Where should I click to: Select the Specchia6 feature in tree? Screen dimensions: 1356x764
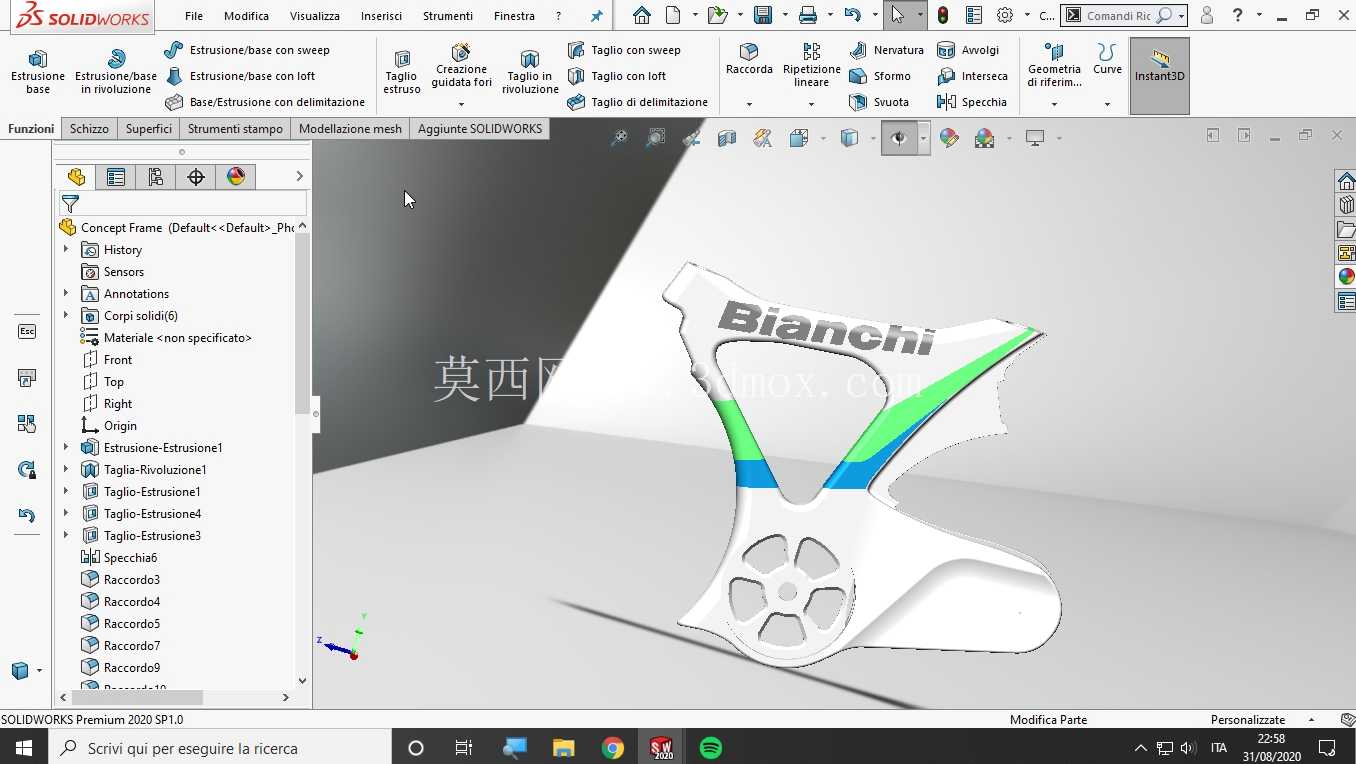(130, 558)
